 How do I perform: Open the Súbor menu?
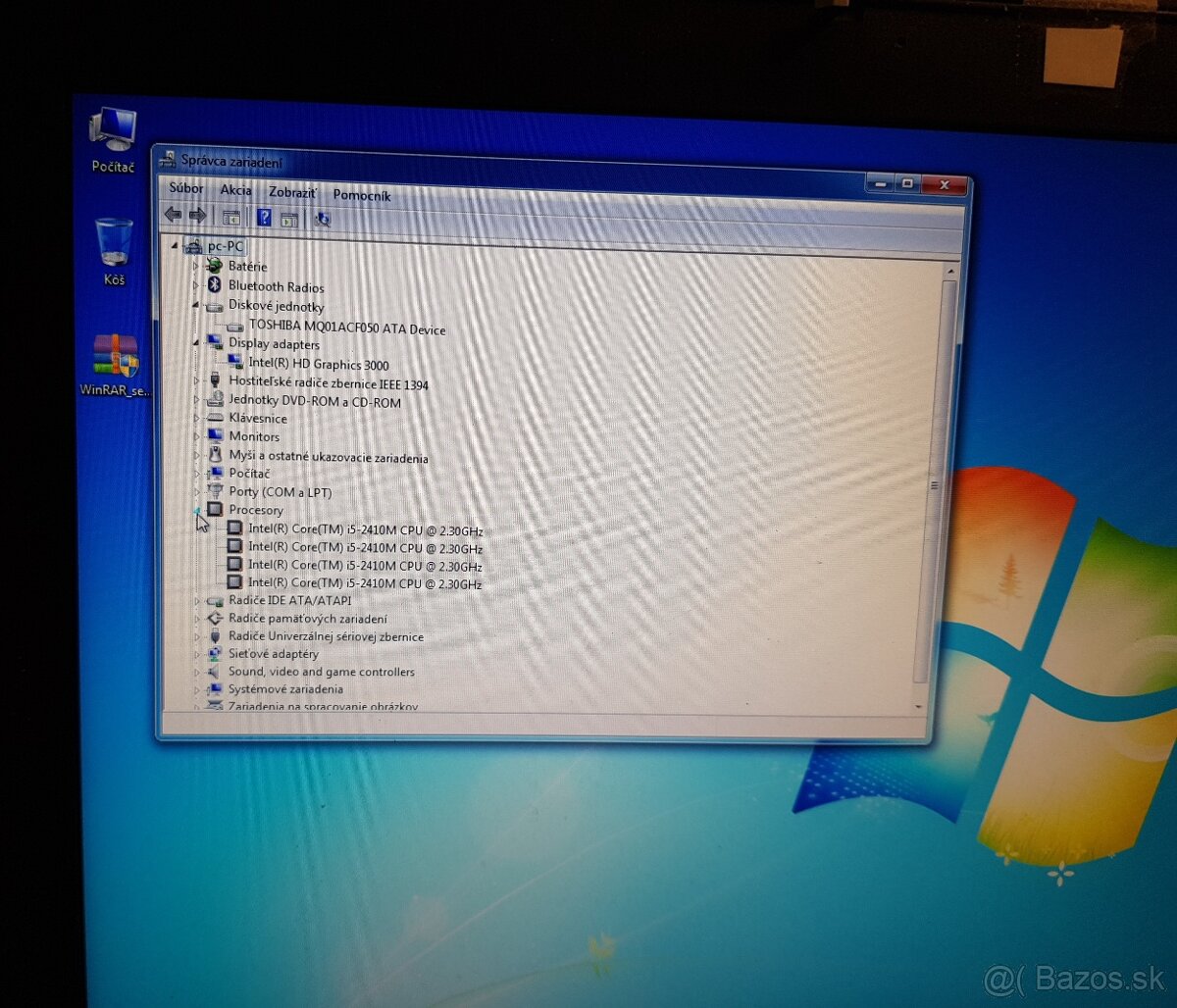click(186, 188)
